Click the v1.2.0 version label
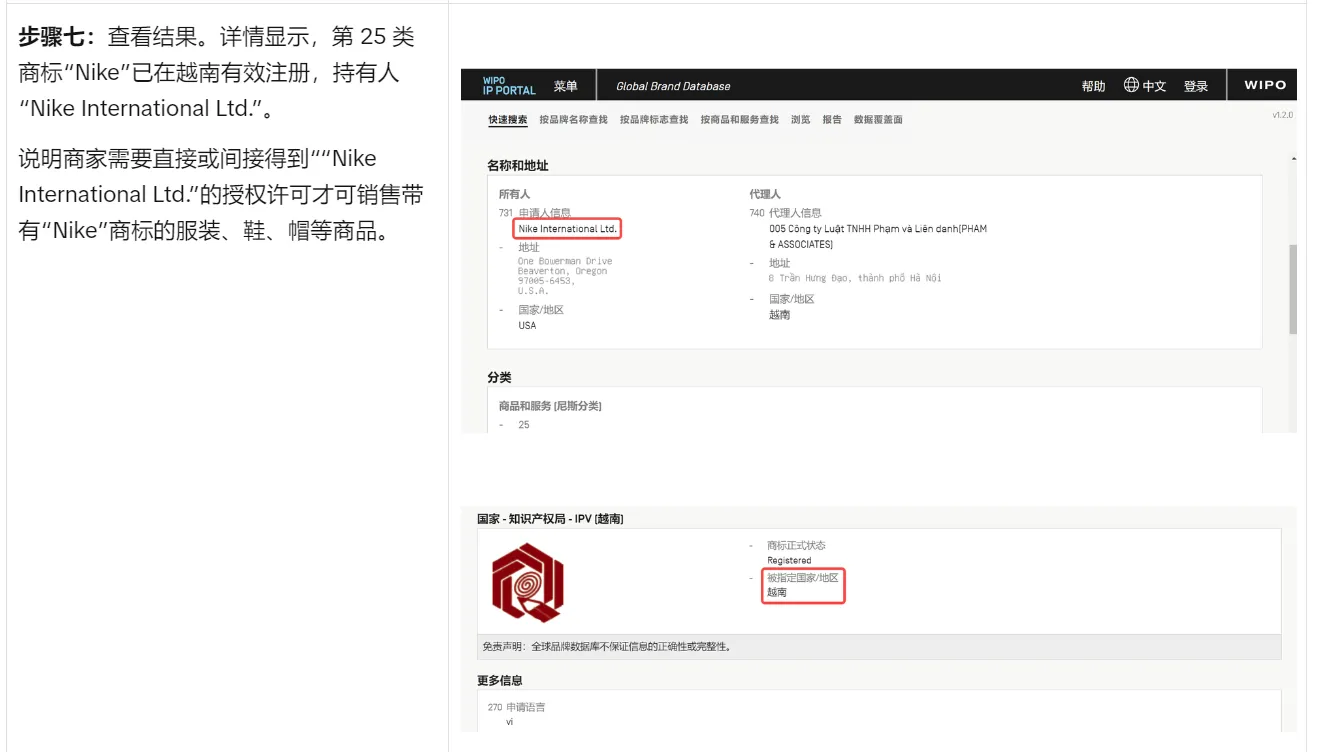 click(x=1282, y=115)
